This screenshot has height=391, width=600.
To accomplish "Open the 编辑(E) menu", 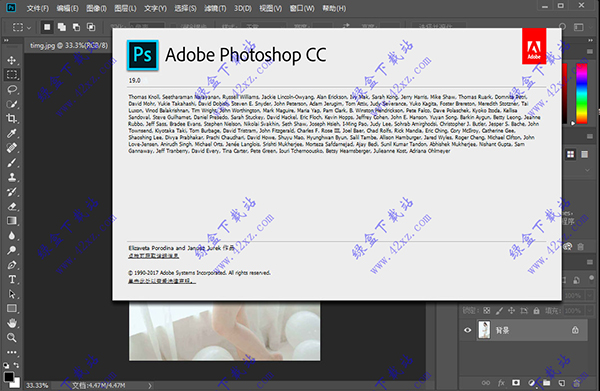I will [x=67, y=8].
